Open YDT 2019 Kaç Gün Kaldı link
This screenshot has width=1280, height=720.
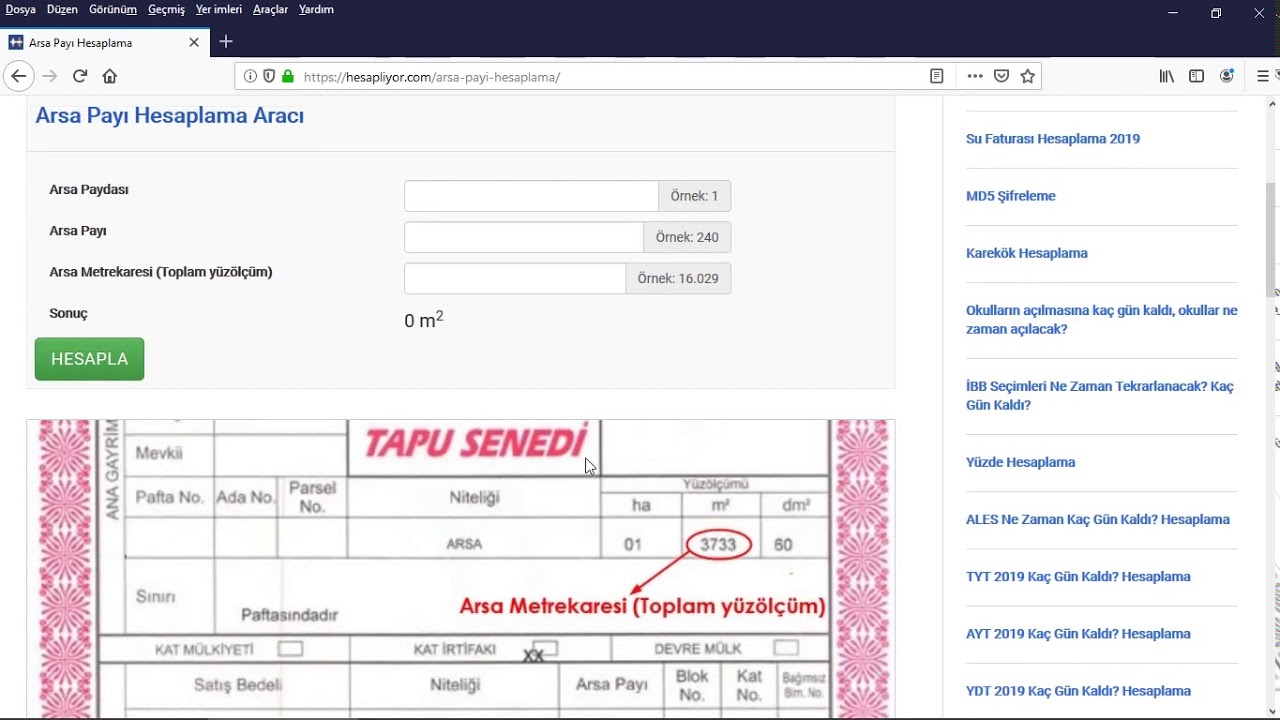pos(1078,690)
